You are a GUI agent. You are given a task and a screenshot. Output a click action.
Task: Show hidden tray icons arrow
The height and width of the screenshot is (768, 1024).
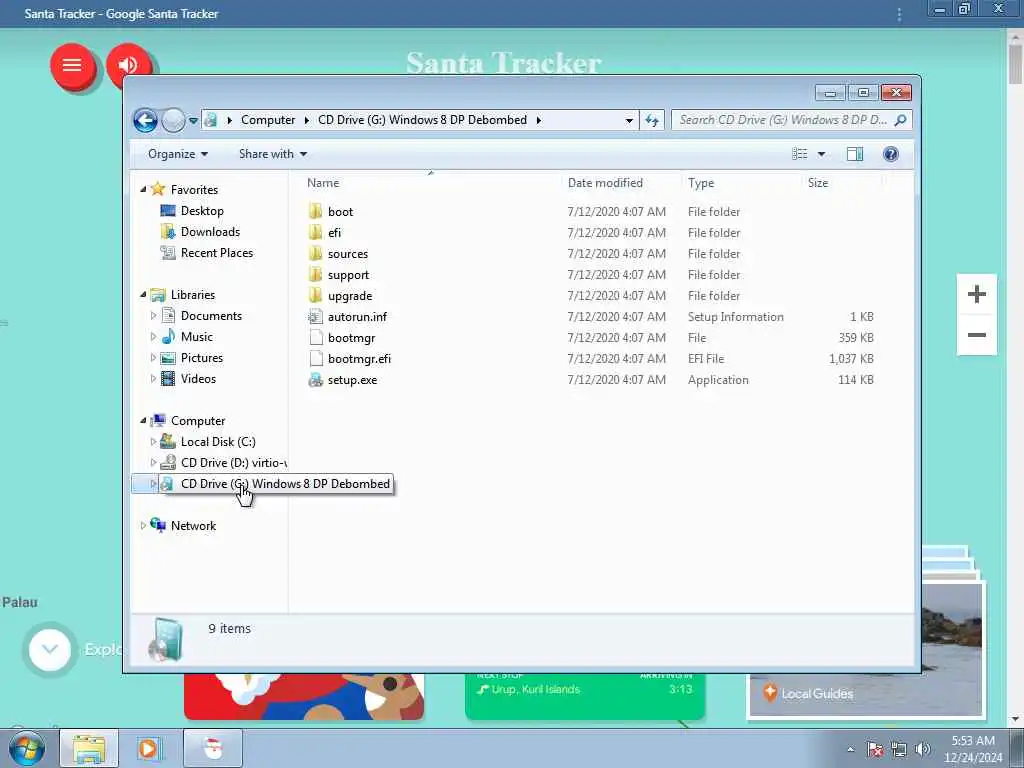(850, 749)
